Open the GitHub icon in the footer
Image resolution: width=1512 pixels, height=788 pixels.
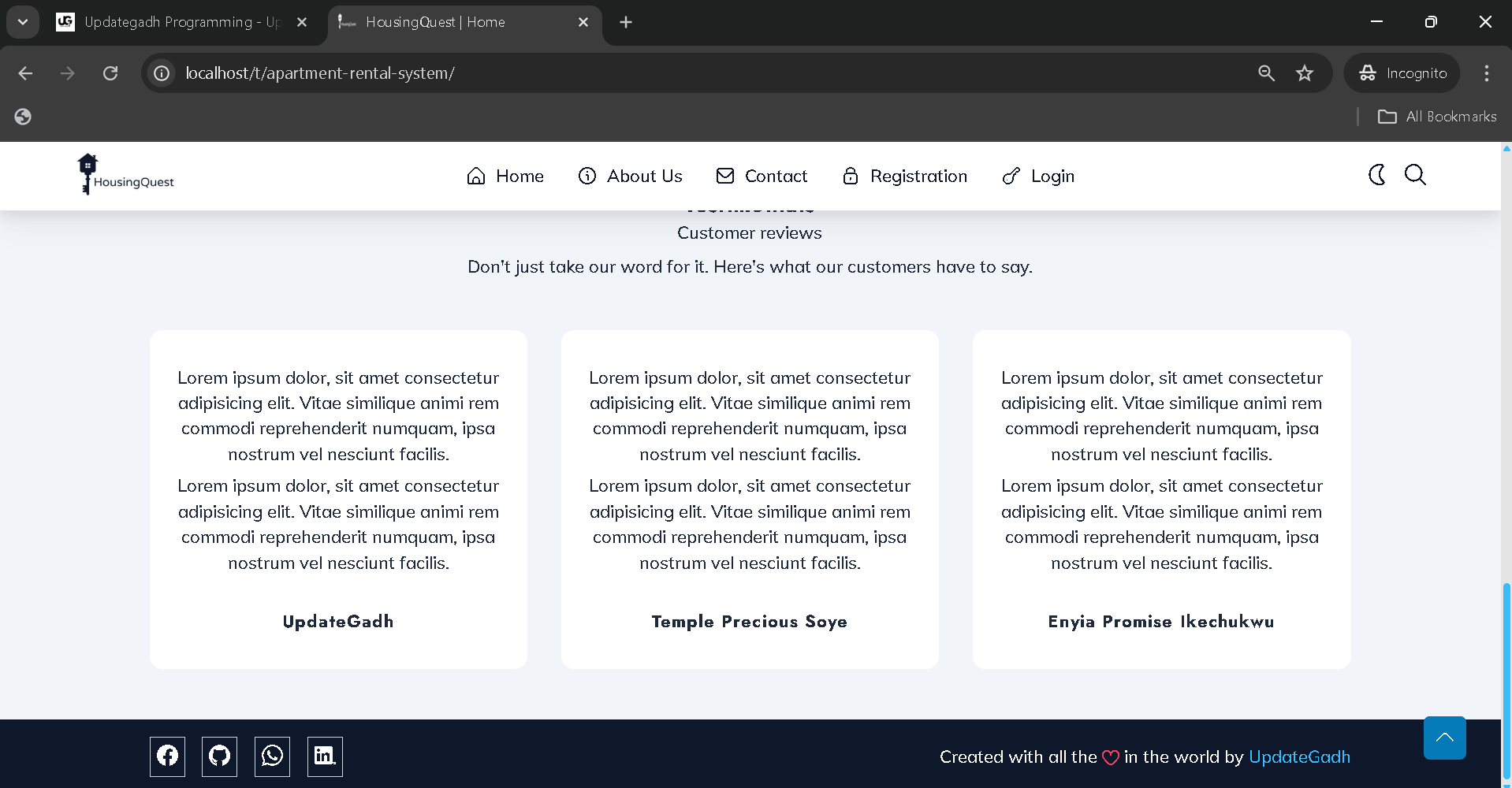coord(219,756)
